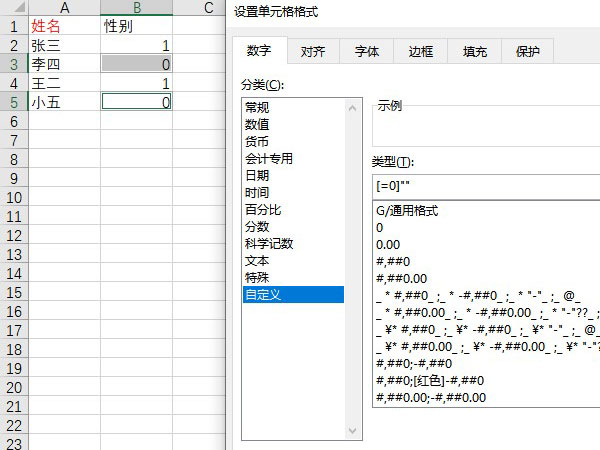The width and height of the screenshot is (600, 450).
Task: Select row 3 header
Action: [14, 64]
